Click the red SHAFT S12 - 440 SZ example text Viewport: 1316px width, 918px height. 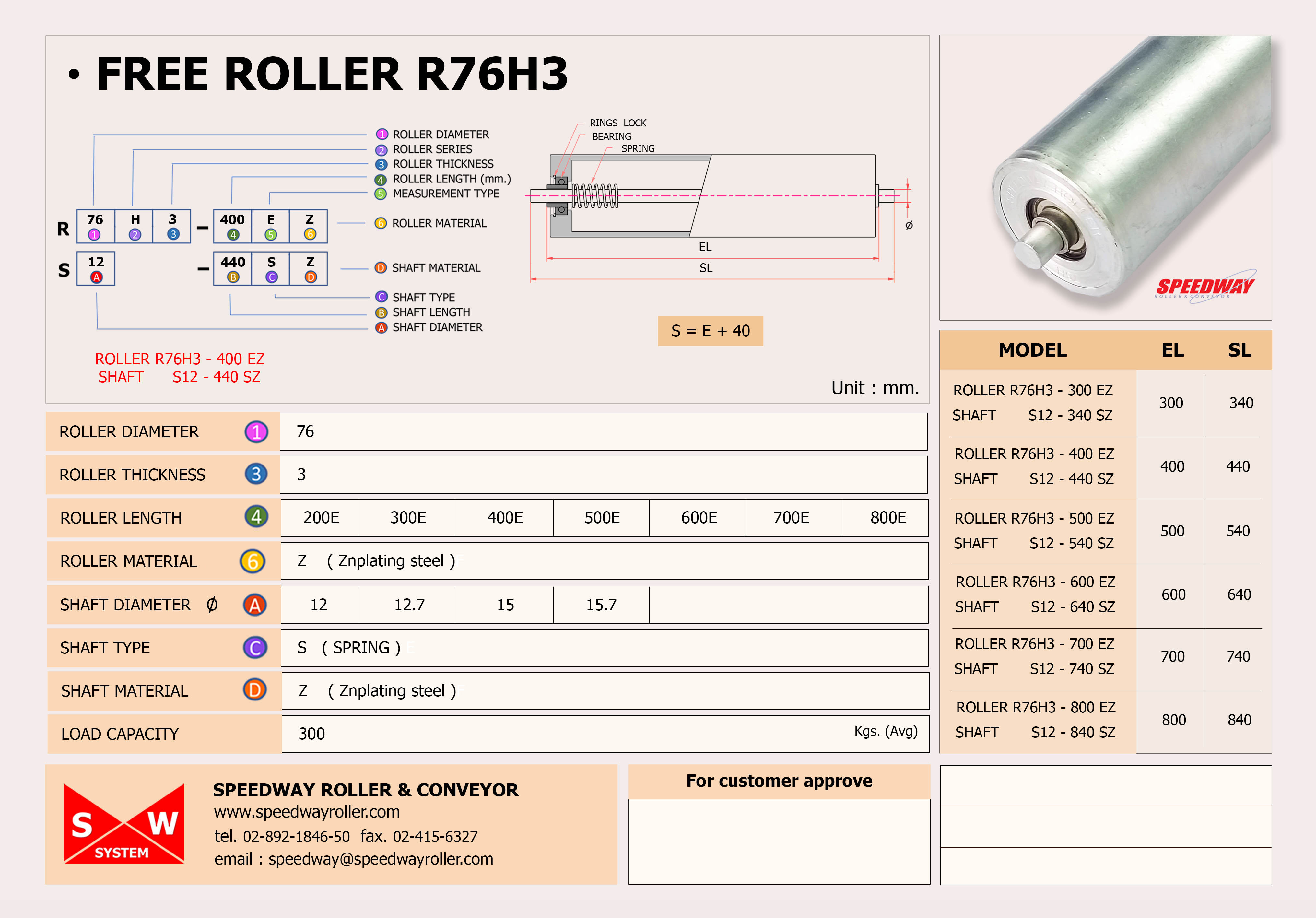(x=179, y=377)
